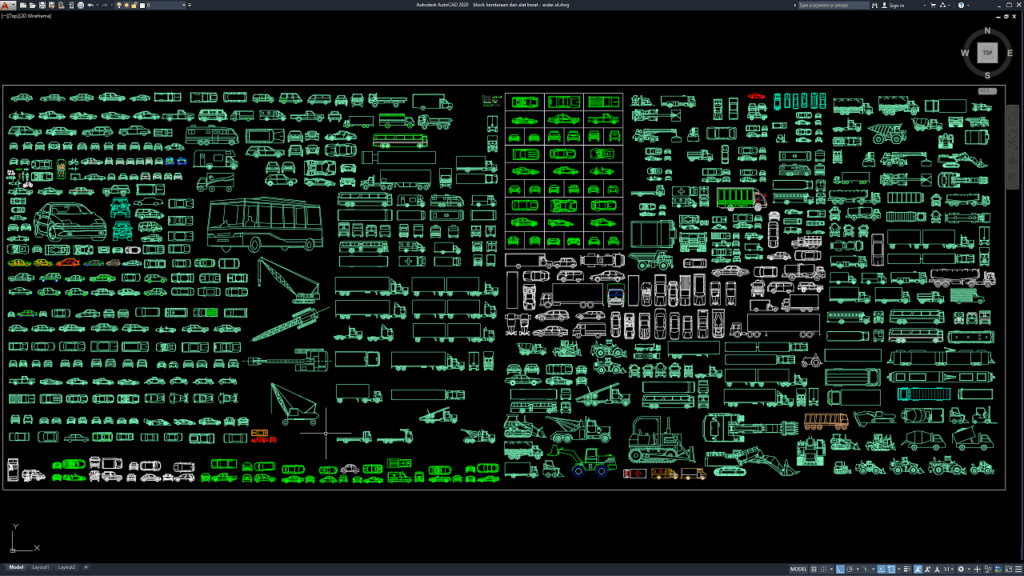Image resolution: width=1024 pixels, height=576 pixels.
Task: Open the workspace switching gear dropdown
Action: (x=961, y=568)
